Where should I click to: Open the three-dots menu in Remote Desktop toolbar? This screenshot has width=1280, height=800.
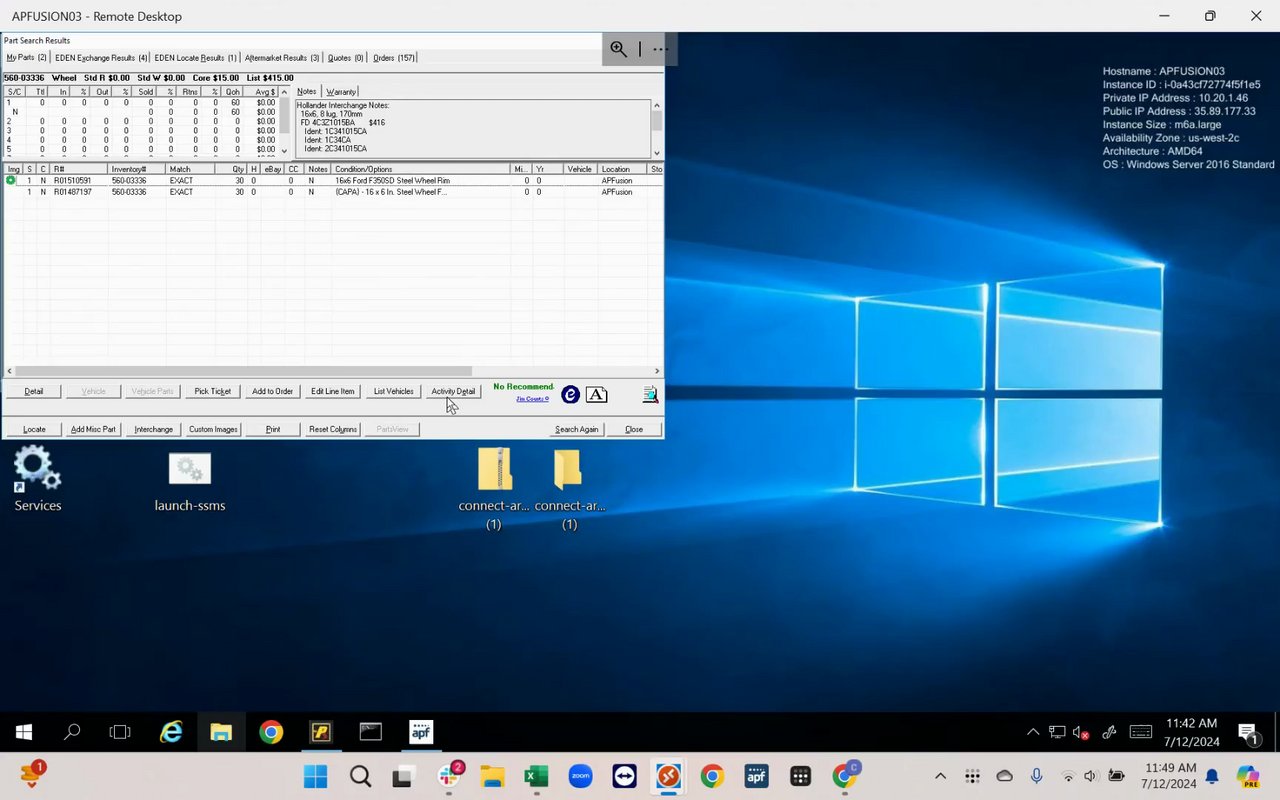click(x=660, y=49)
